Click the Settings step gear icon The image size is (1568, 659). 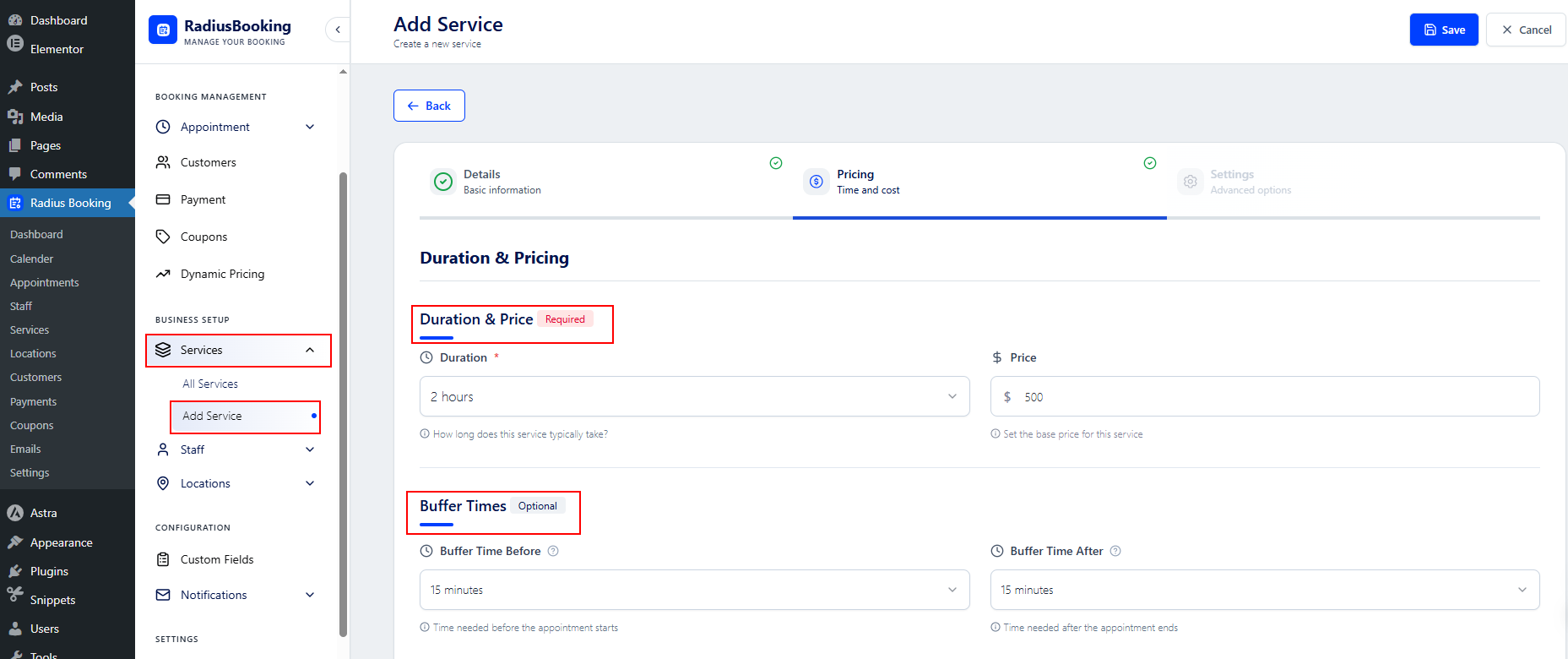pyautogui.click(x=1190, y=182)
